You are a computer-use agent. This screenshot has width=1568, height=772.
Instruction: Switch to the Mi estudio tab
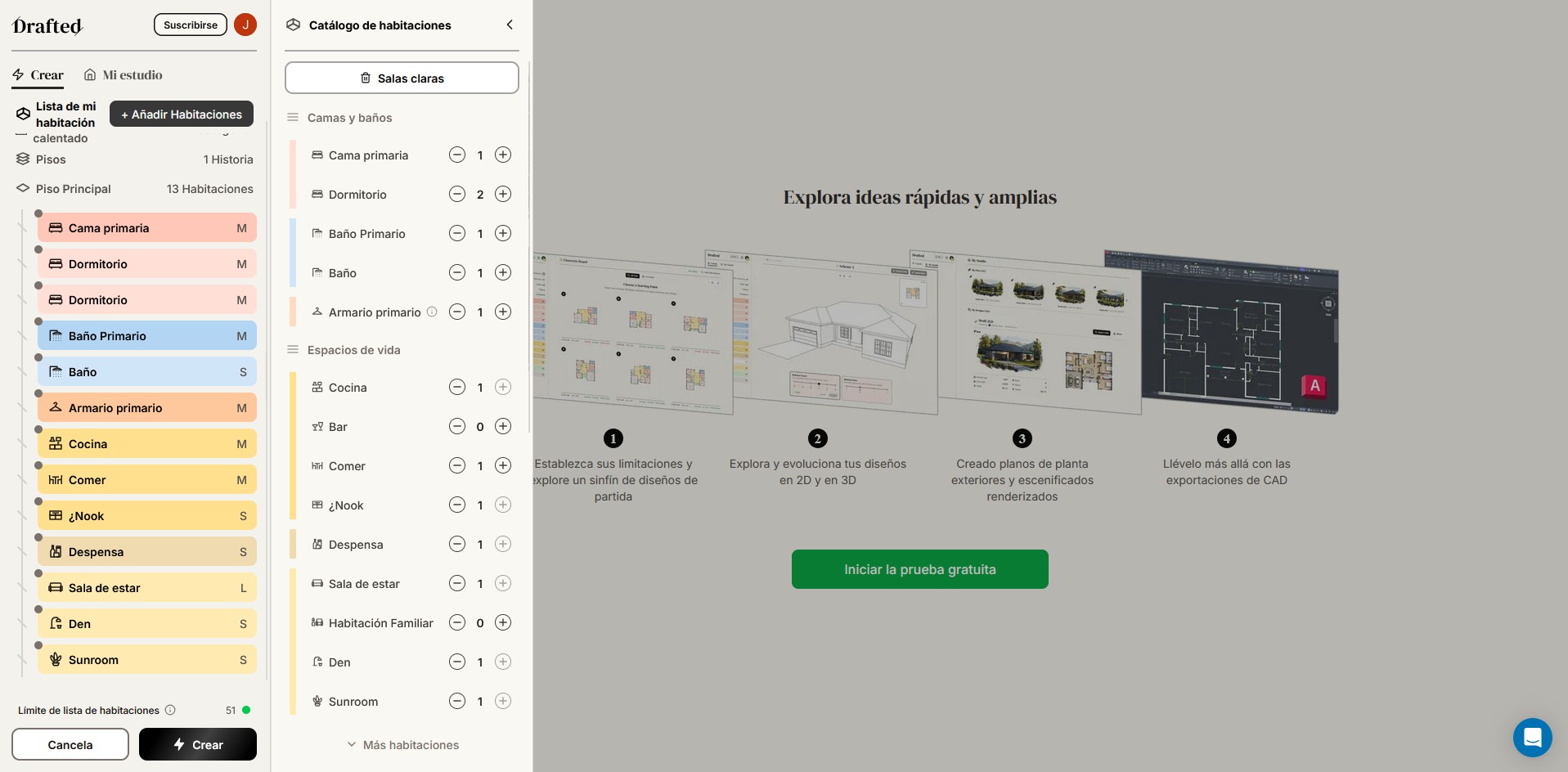pyautogui.click(x=124, y=75)
